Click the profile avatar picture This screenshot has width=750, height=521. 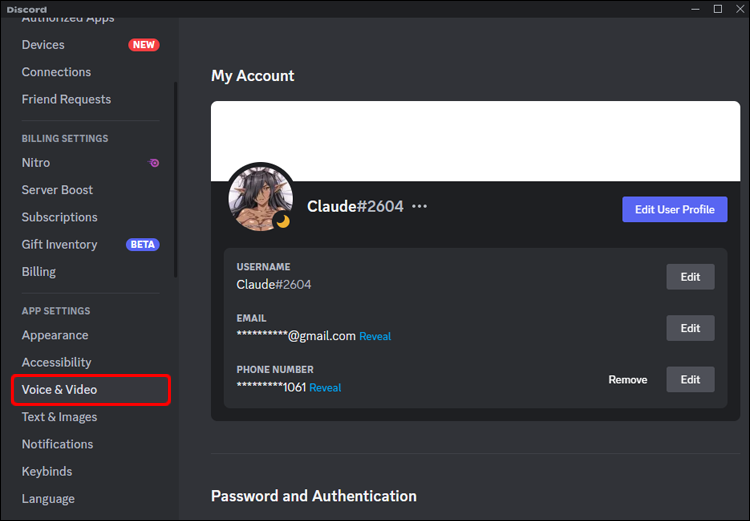click(x=258, y=198)
